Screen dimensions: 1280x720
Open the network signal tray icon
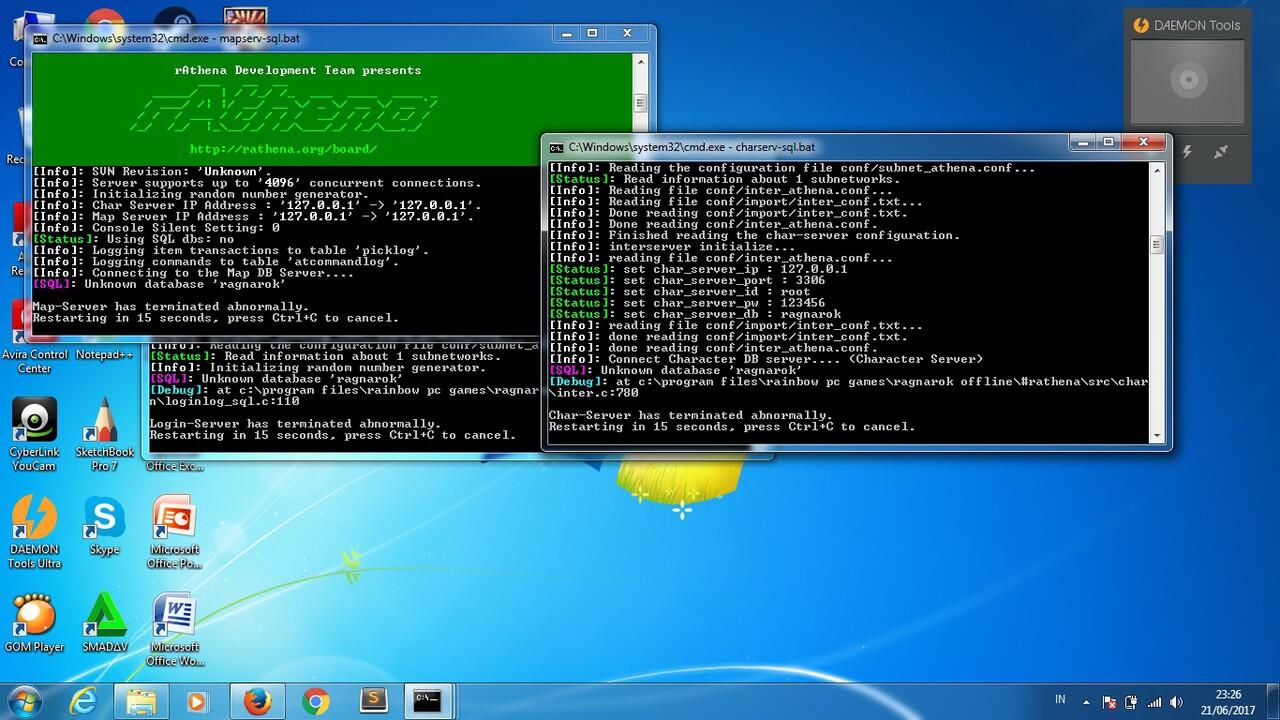click(1154, 702)
